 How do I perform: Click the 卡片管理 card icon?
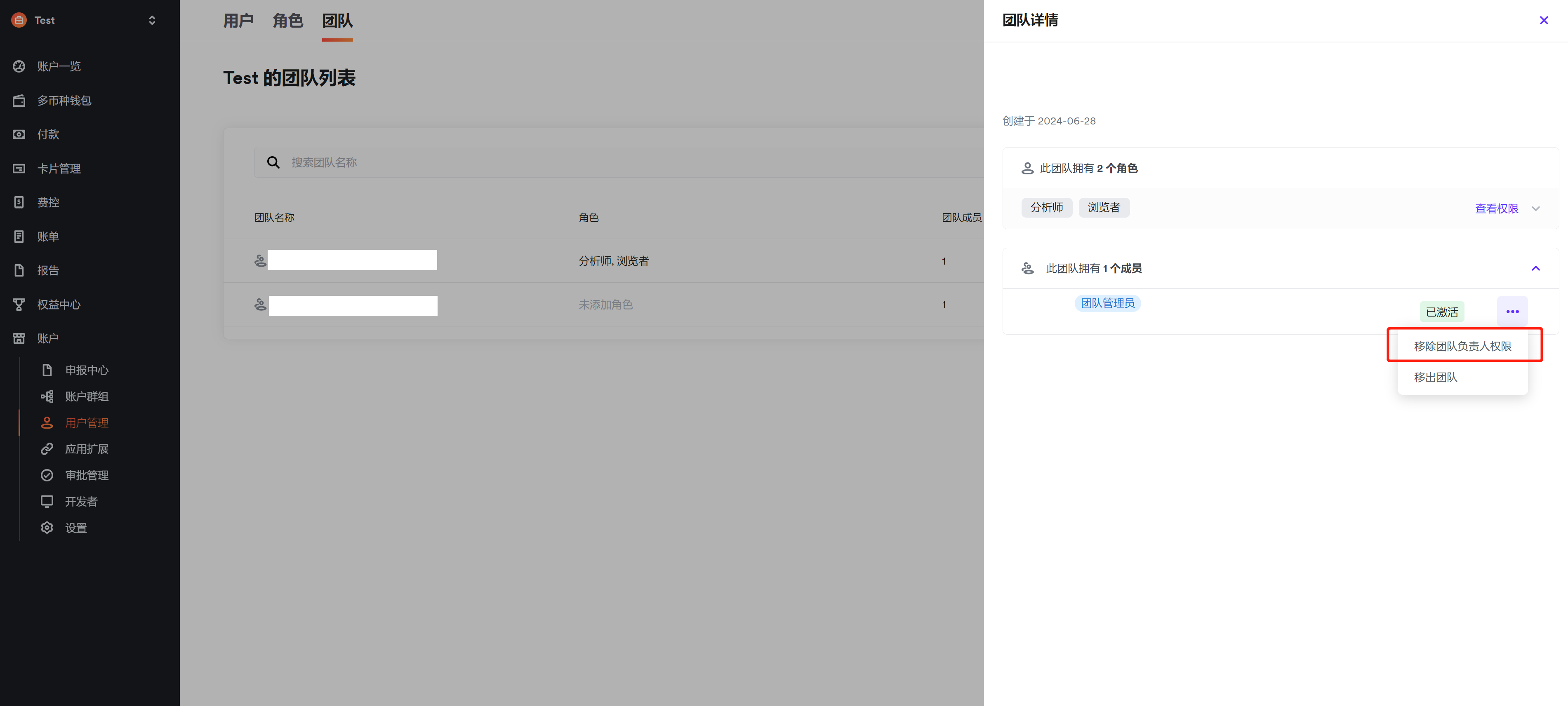[19, 169]
